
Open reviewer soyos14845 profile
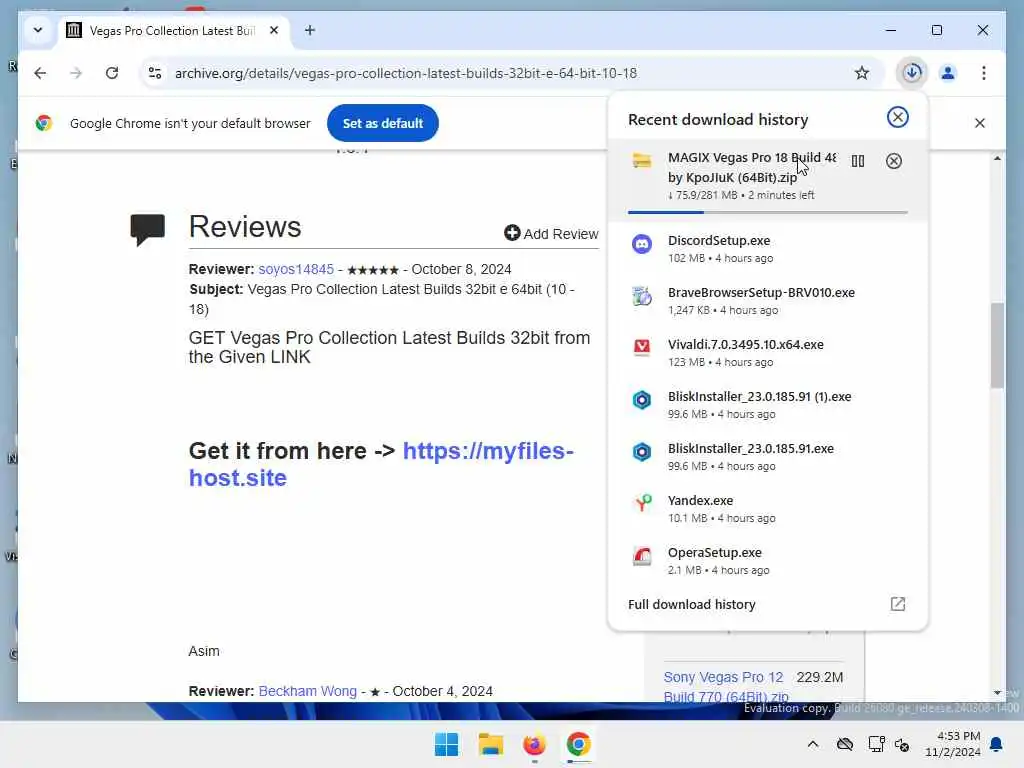pos(296,269)
